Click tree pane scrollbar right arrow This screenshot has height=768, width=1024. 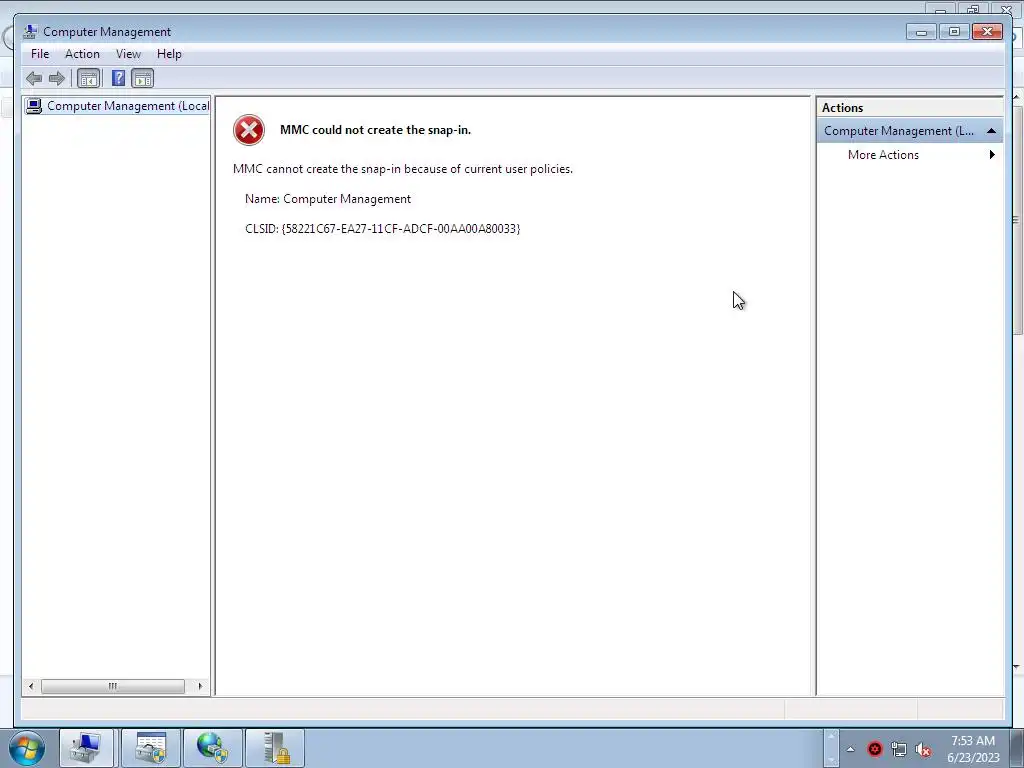point(200,686)
